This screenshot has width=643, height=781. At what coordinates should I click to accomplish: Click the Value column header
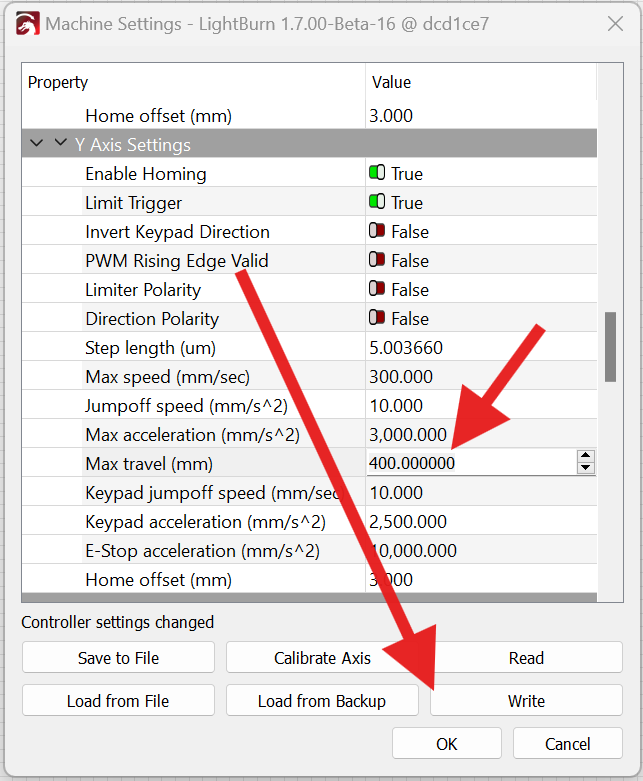pyautogui.click(x=391, y=82)
